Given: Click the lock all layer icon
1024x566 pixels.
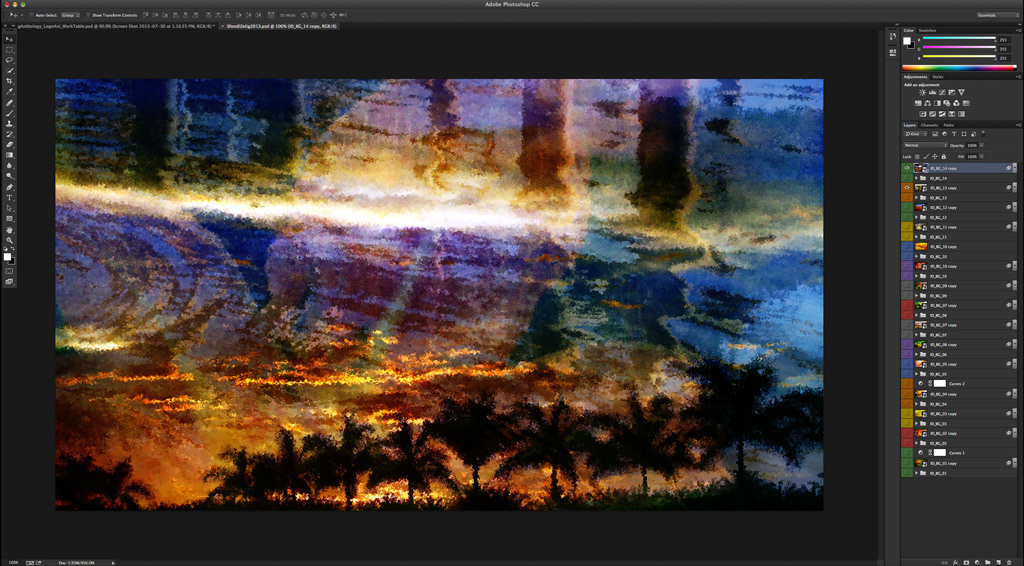Looking at the screenshot, I should 944,157.
